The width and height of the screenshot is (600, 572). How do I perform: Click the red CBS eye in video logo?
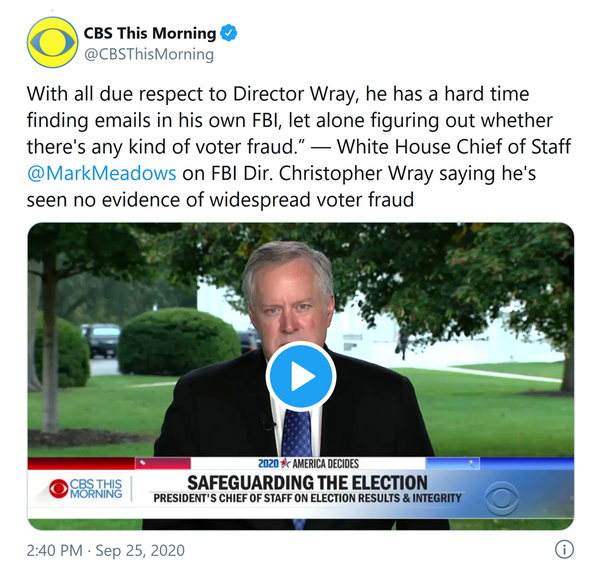click(x=59, y=489)
